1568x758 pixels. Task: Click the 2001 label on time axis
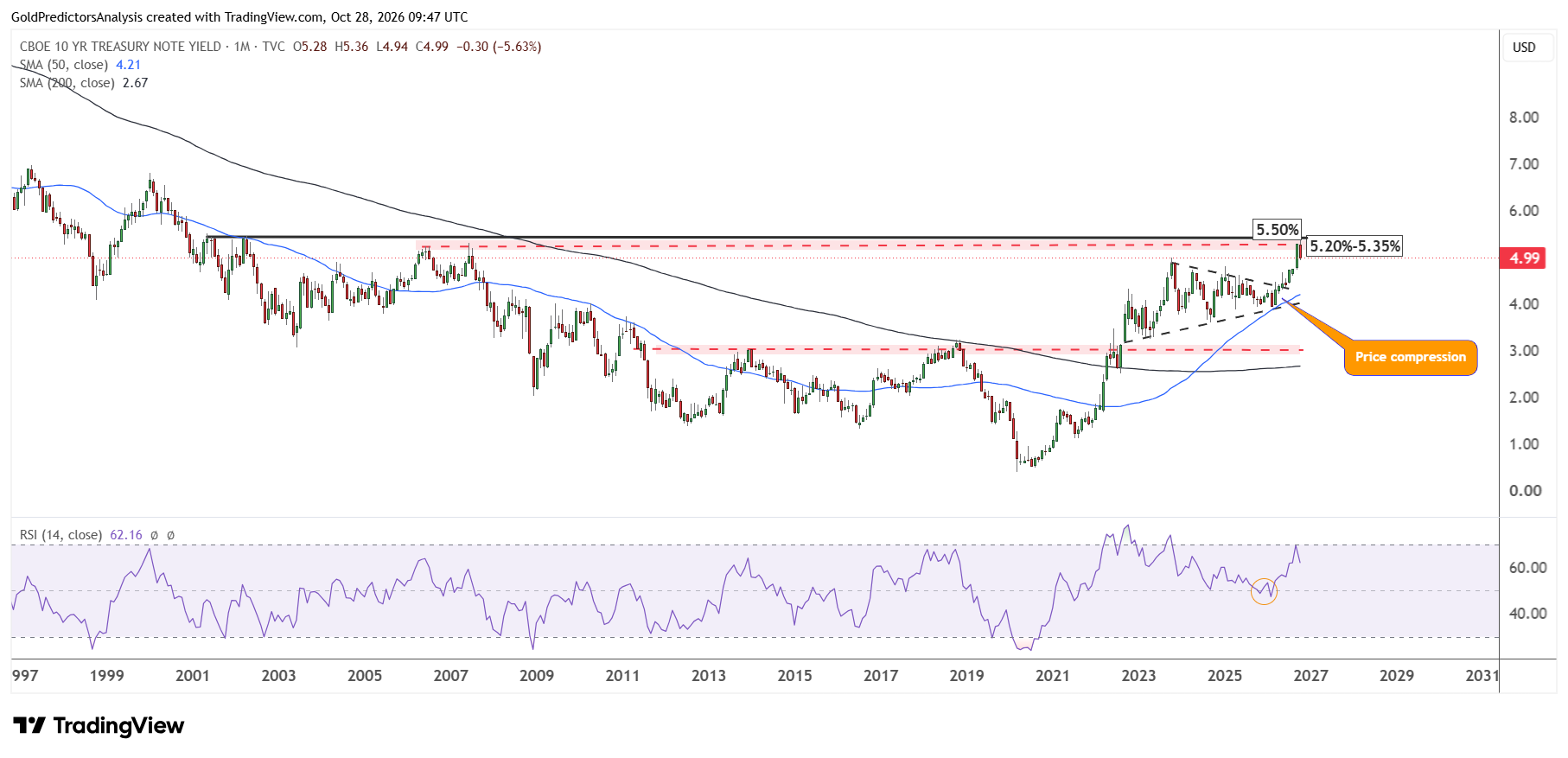click(192, 676)
